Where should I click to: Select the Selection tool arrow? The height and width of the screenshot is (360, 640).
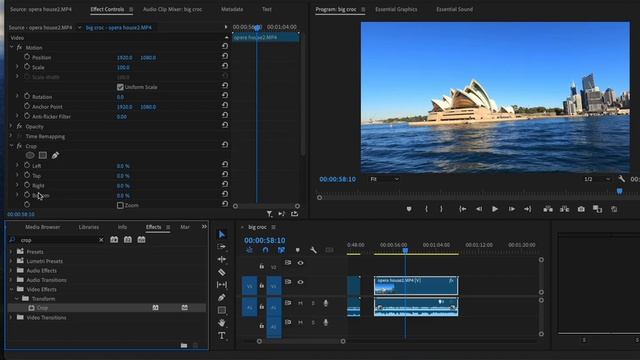click(222, 234)
